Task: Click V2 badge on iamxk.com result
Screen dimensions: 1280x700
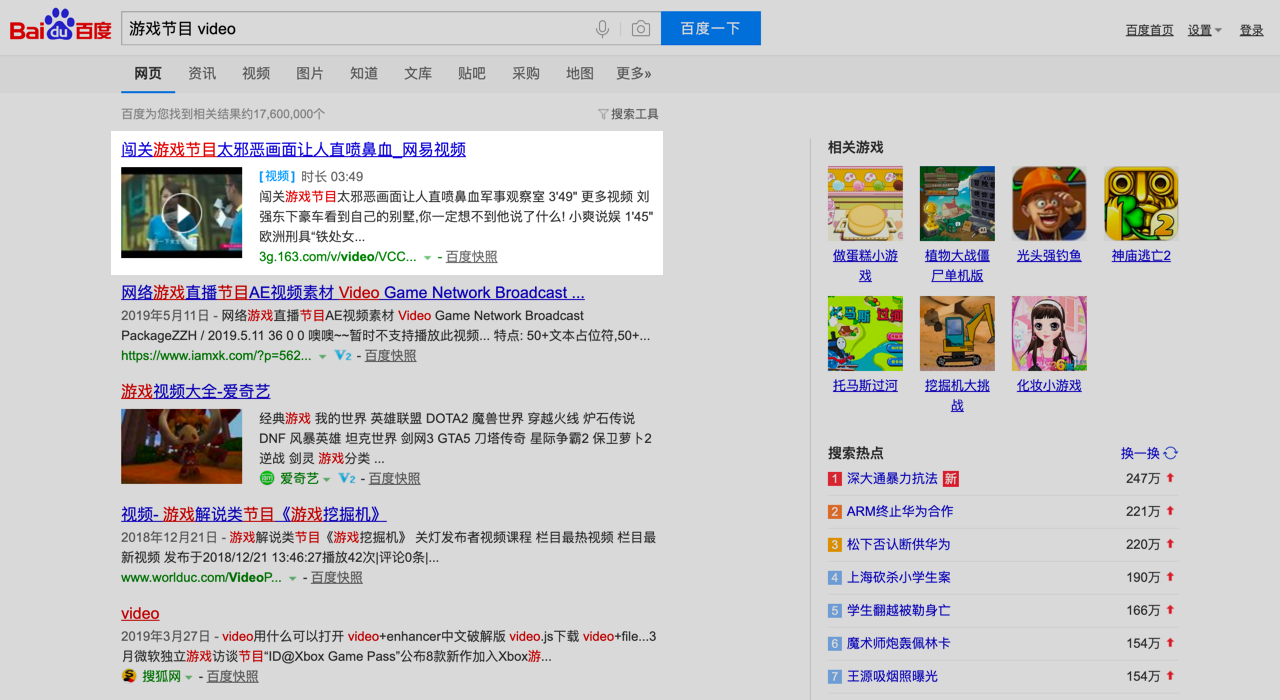Action: pyautogui.click(x=343, y=355)
